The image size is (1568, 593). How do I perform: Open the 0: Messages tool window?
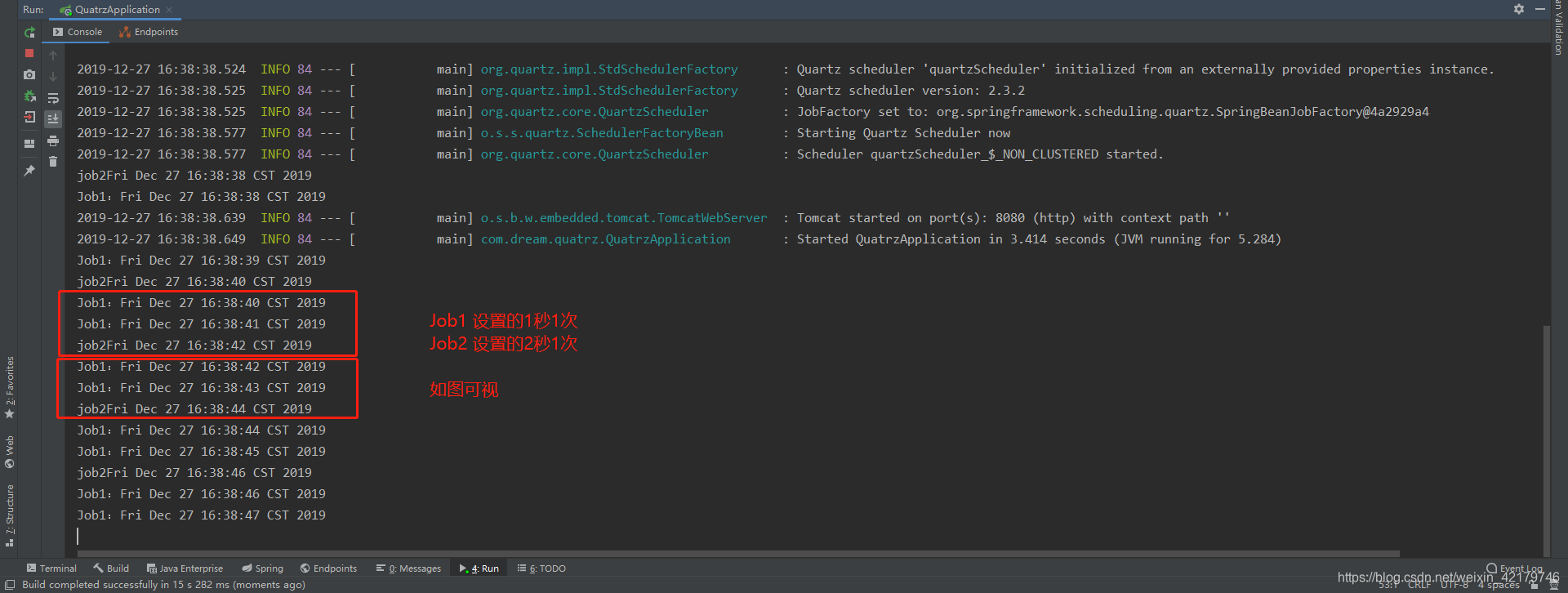tap(408, 568)
